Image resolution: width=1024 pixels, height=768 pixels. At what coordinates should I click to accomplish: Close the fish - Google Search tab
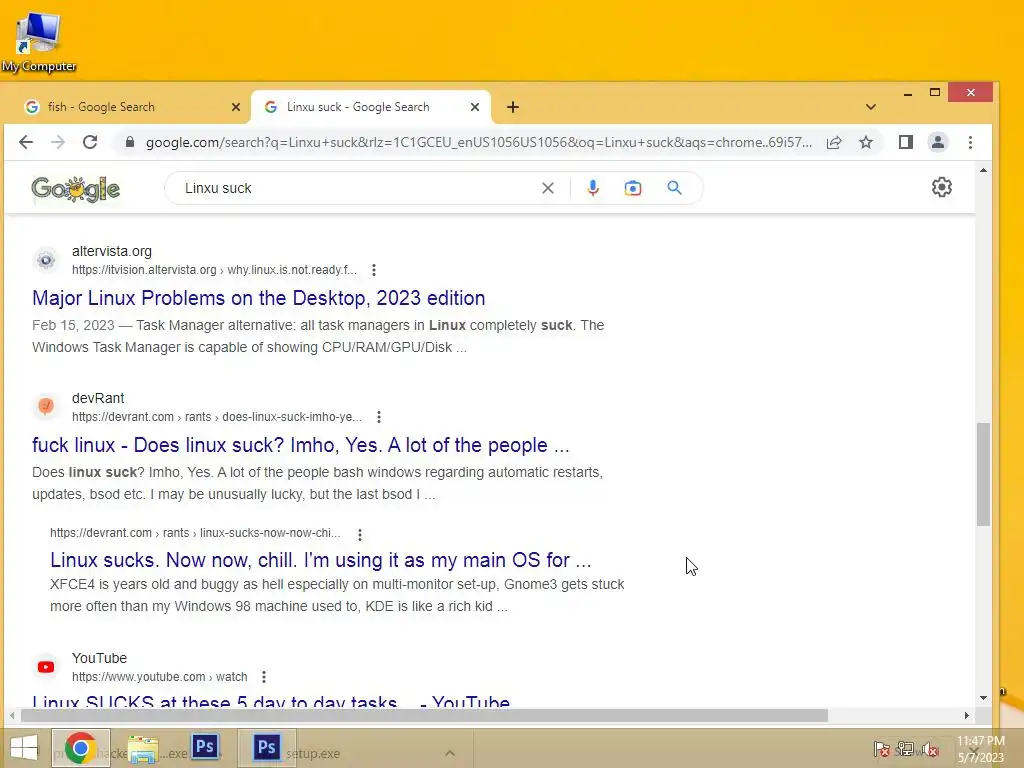click(x=236, y=107)
